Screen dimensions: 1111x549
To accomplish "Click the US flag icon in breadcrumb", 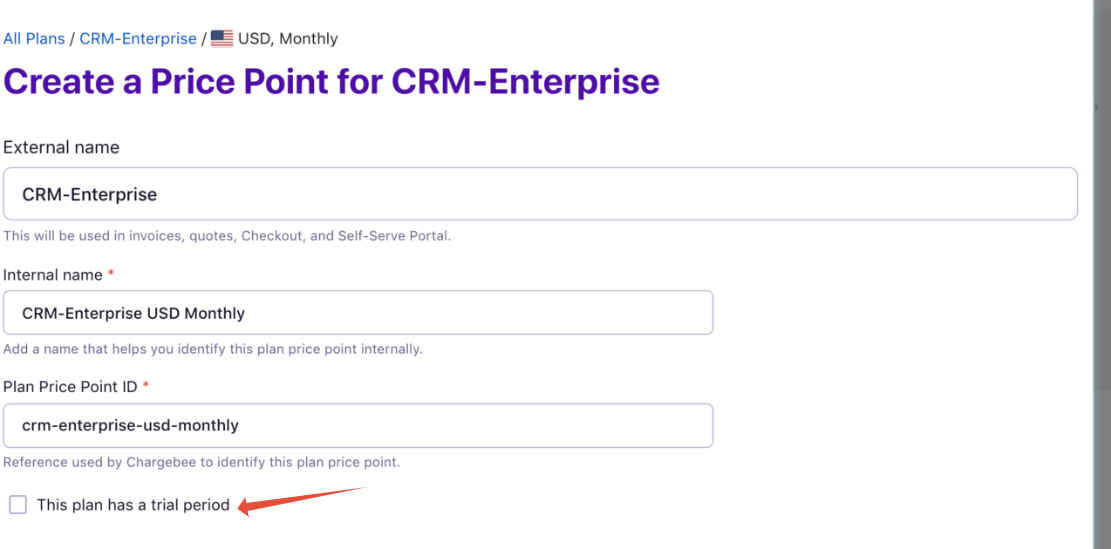I will [x=221, y=39].
